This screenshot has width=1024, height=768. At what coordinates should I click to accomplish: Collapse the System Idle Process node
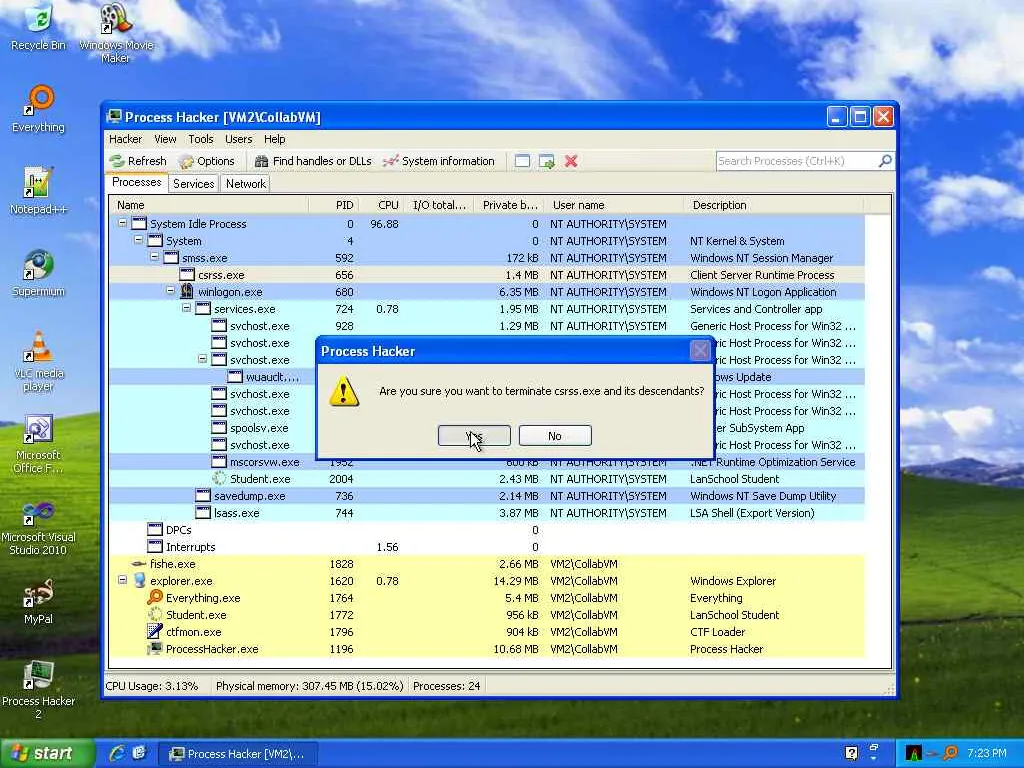pos(122,223)
